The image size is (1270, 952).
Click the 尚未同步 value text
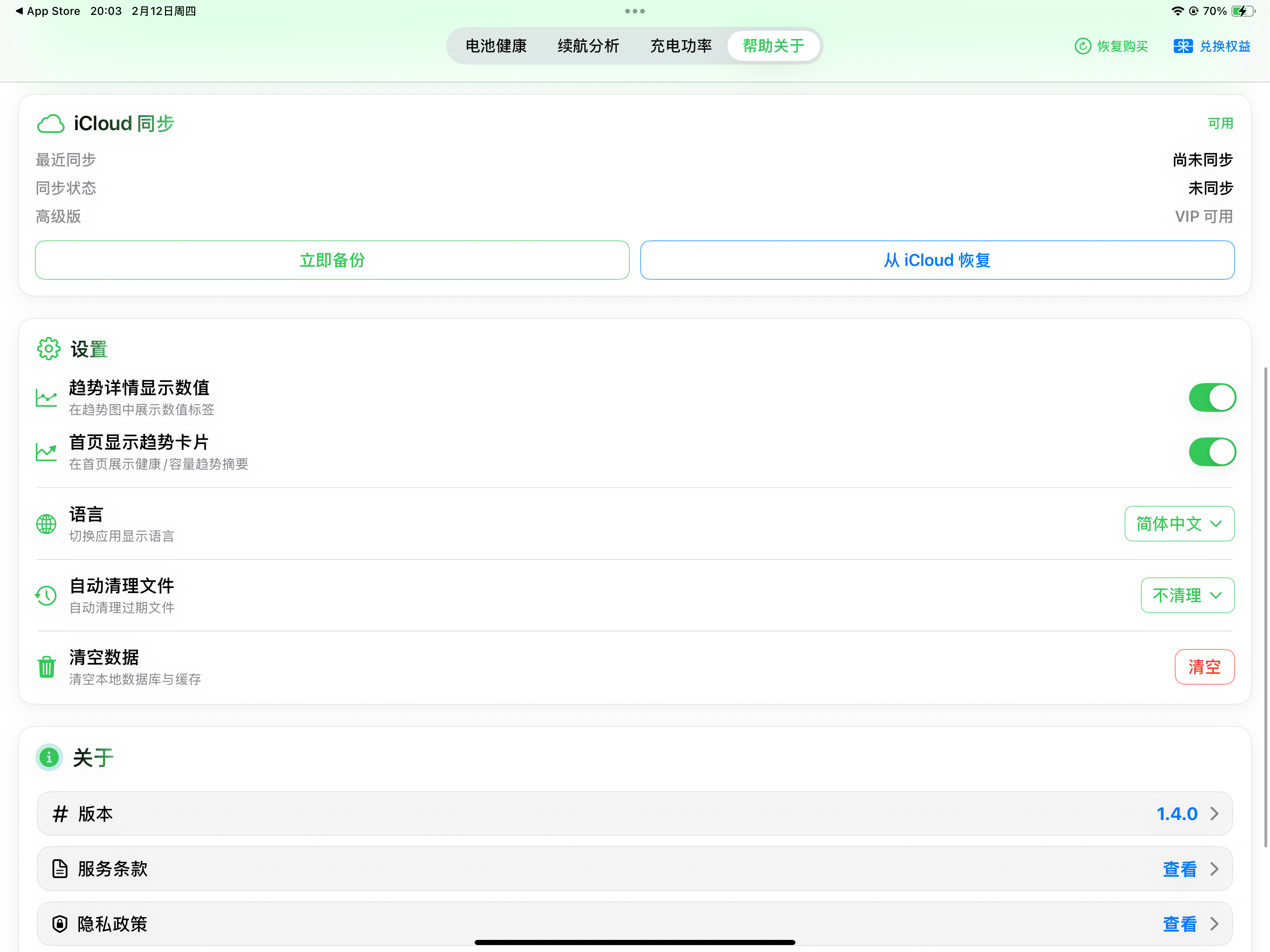tap(1203, 159)
